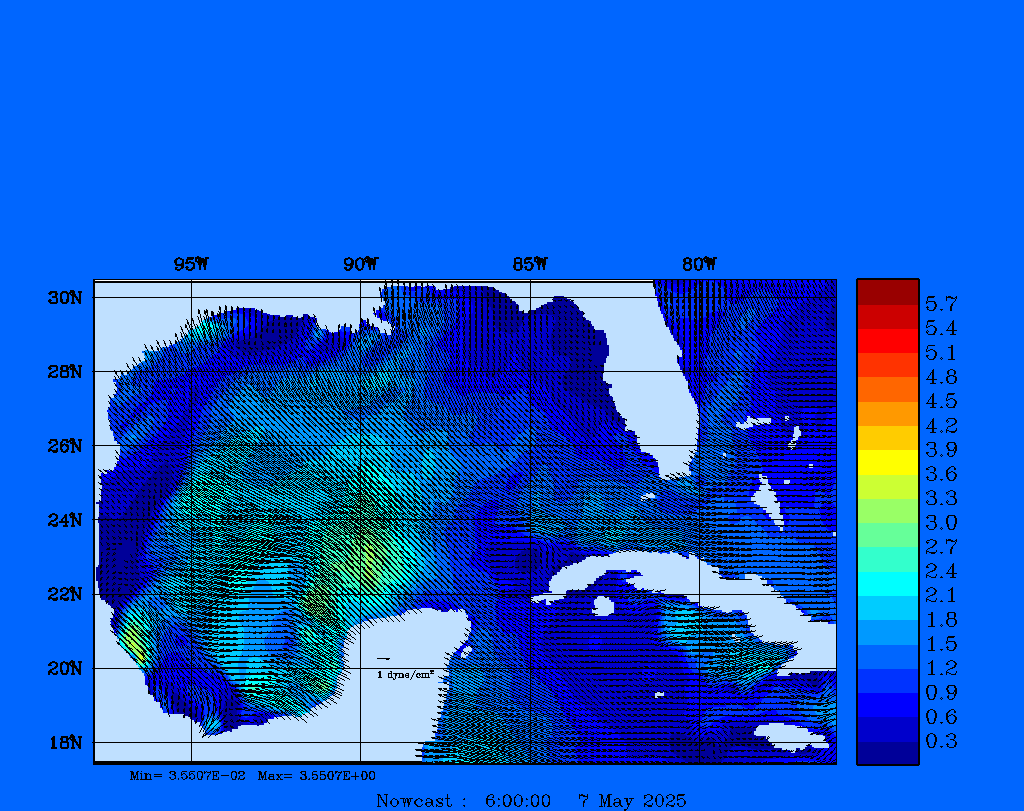Screen dimensions: 1024x811
Task: Click the 5.7 label on the color scale
Action: pos(940,303)
